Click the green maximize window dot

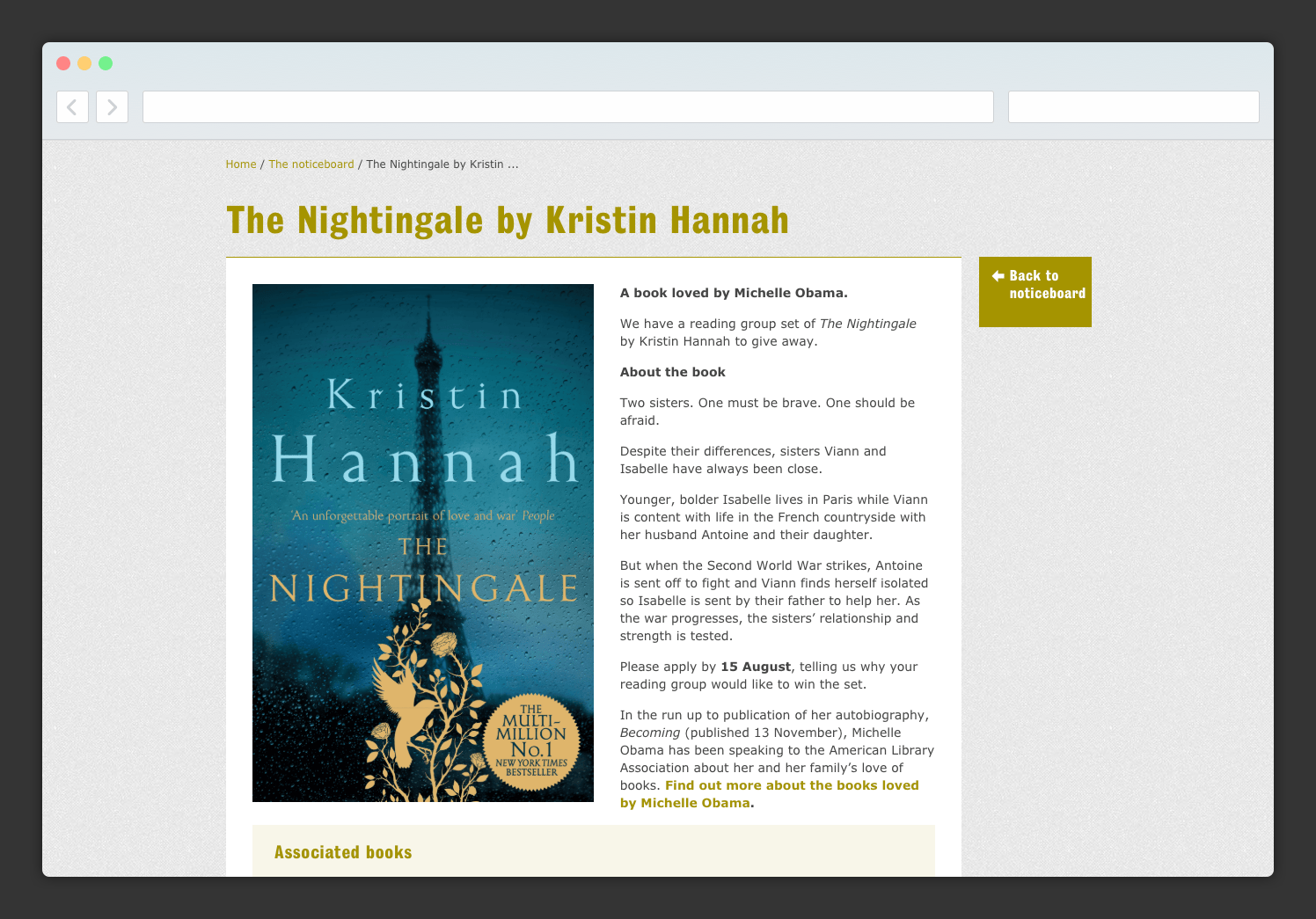pos(106,63)
